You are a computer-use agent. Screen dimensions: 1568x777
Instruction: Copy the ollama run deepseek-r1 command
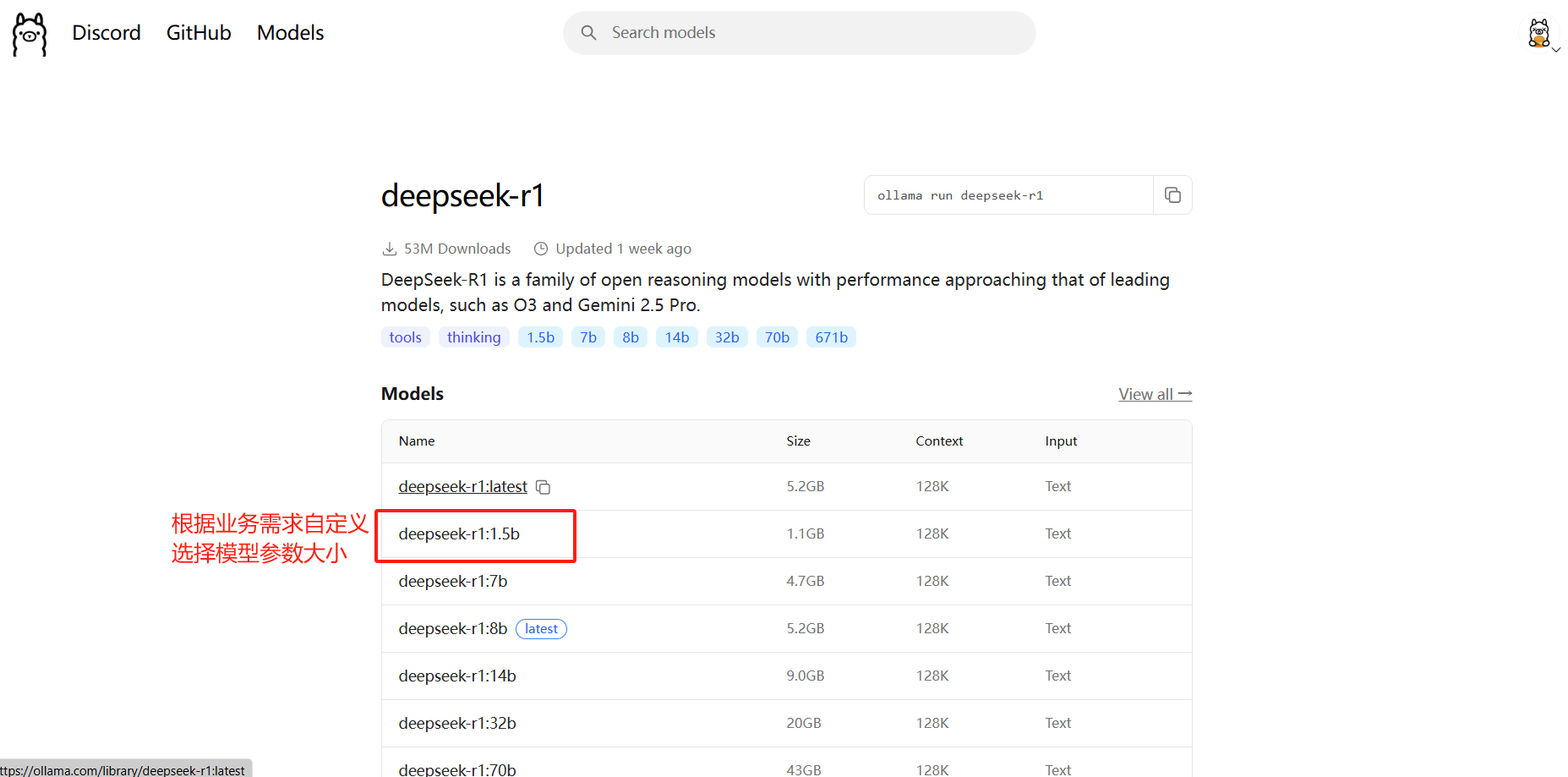[1172, 195]
